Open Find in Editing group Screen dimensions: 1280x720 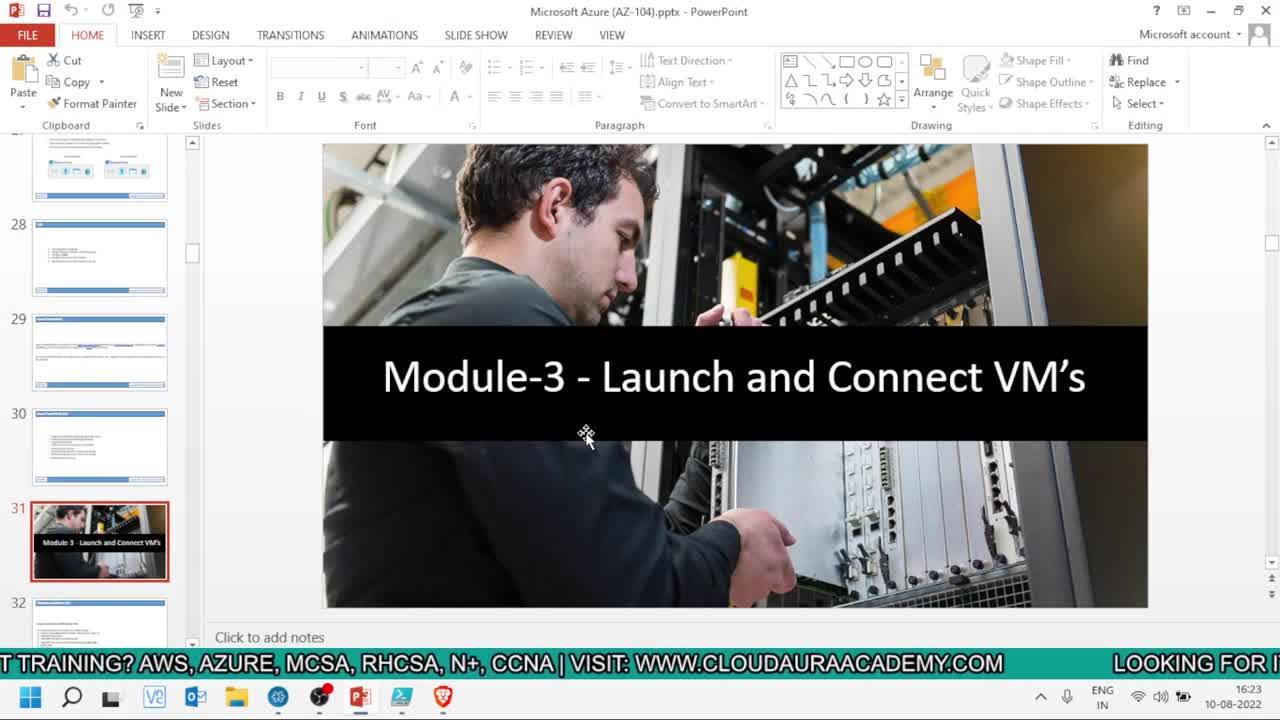[x=1129, y=60]
